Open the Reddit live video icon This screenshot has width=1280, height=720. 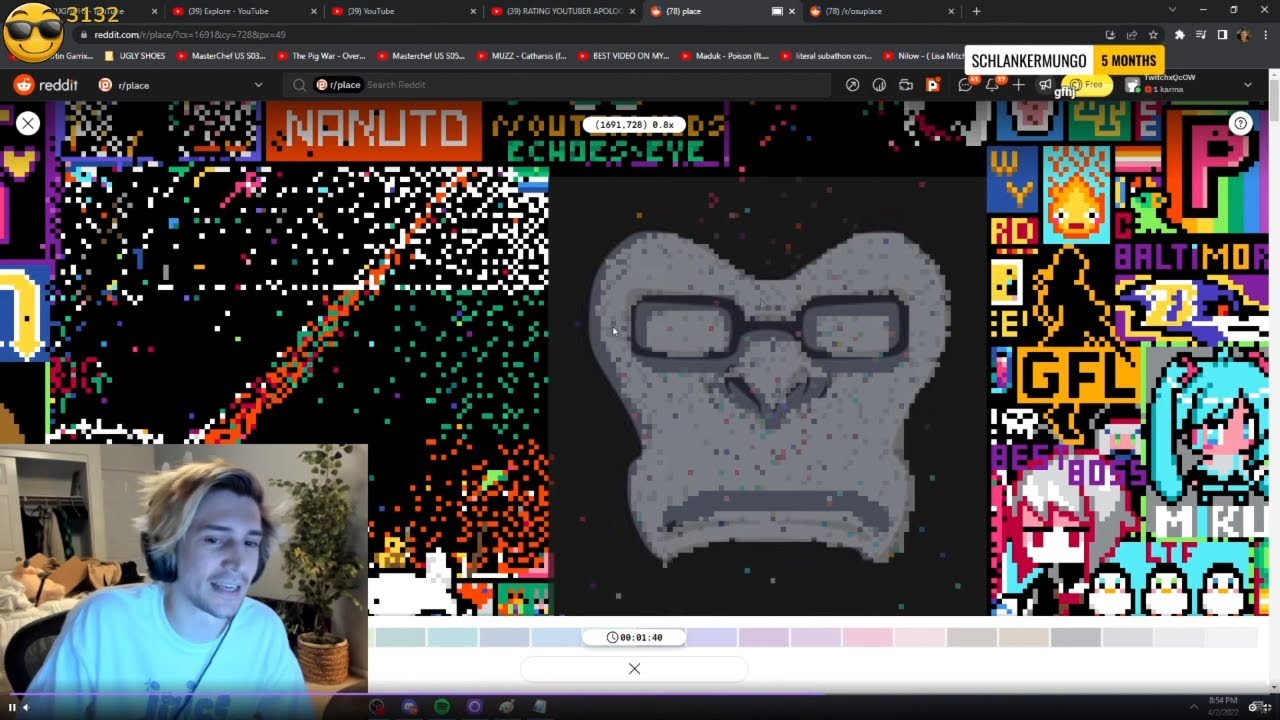[x=906, y=85]
